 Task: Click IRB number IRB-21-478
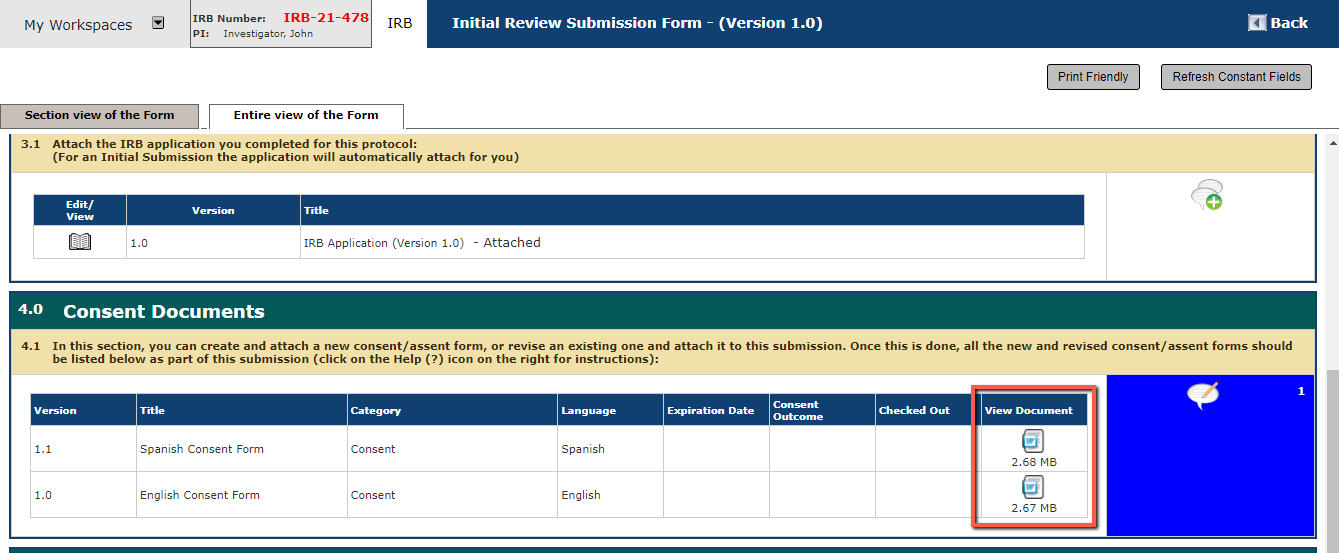coord(326,18)
